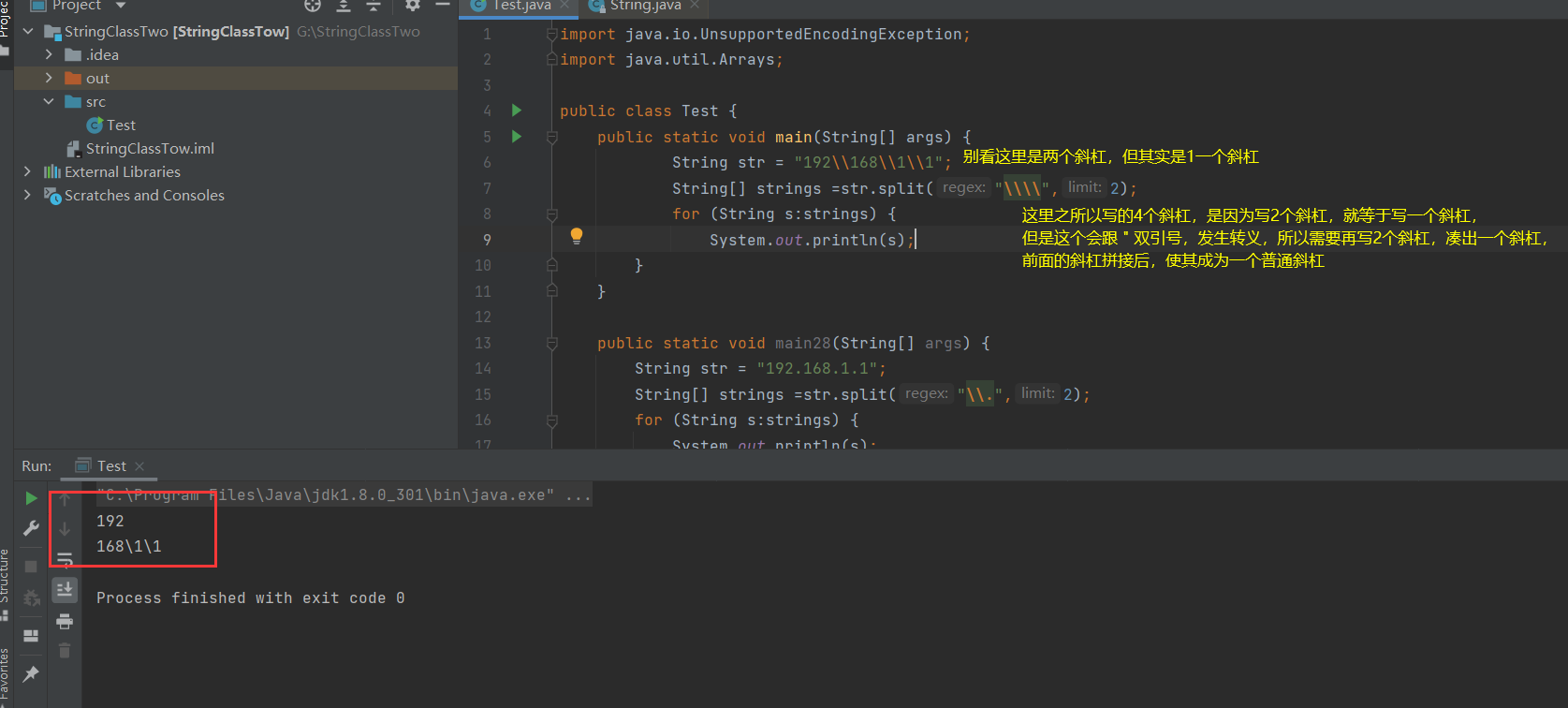Click line number 12 in gutter

click(483, 317)
